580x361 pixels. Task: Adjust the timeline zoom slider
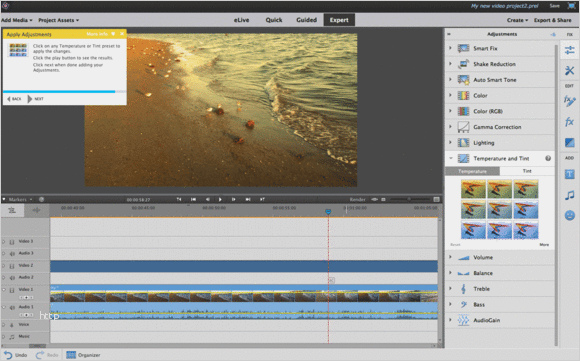[409, 199]
